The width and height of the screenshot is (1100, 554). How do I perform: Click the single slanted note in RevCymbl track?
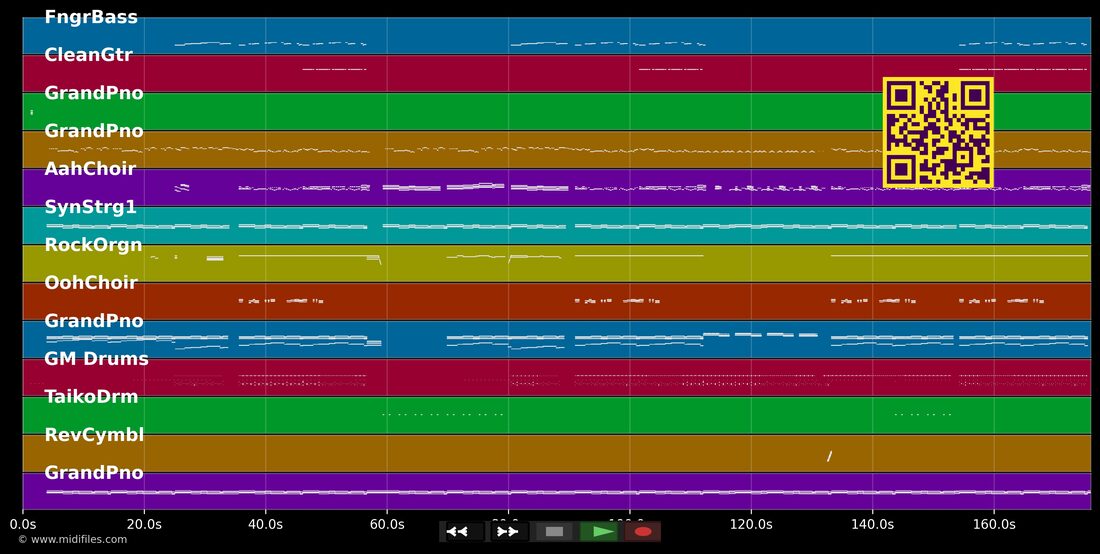[x=829, y=457]
